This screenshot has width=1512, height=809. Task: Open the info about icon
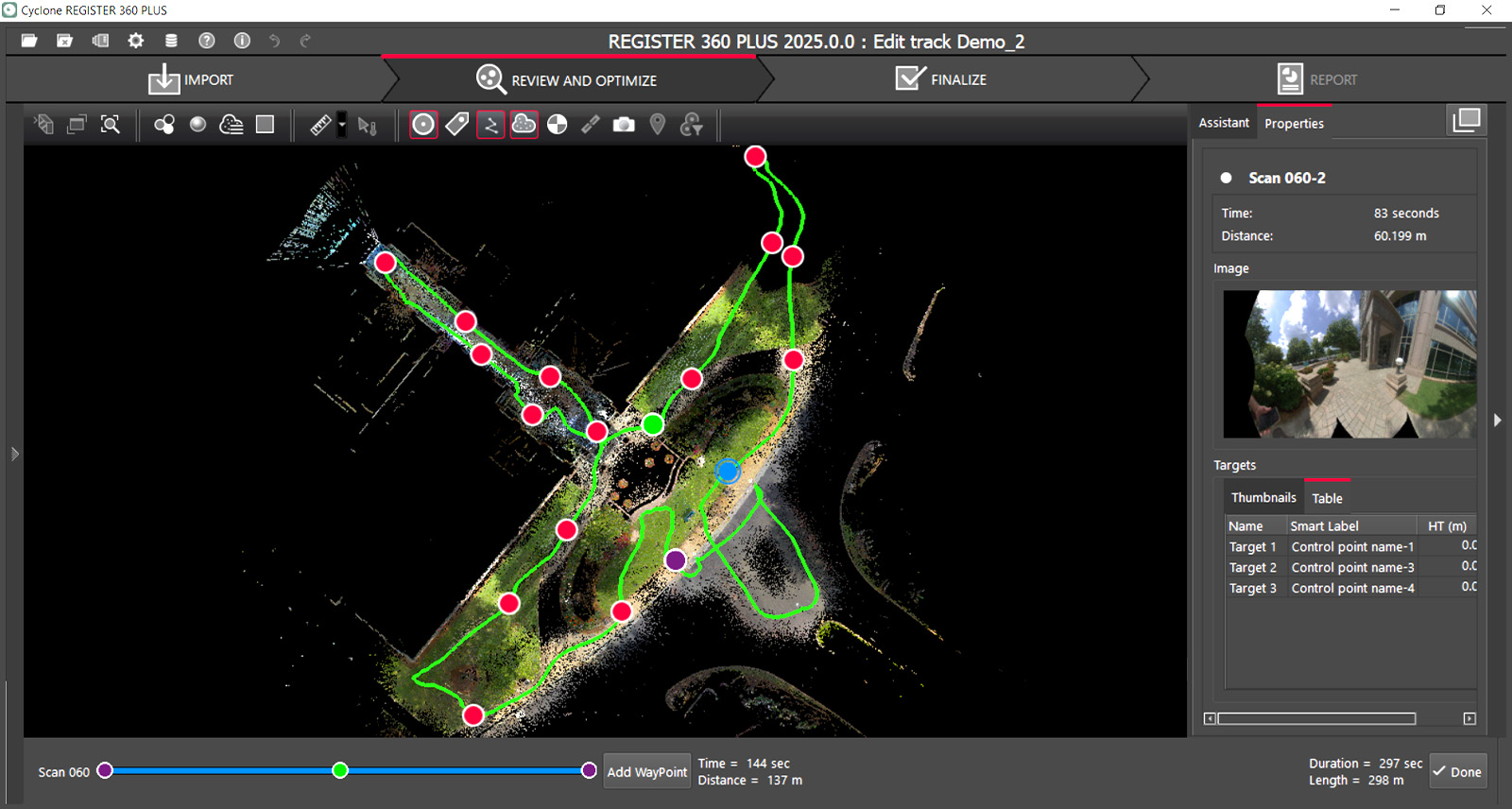[x=242, y=41]
